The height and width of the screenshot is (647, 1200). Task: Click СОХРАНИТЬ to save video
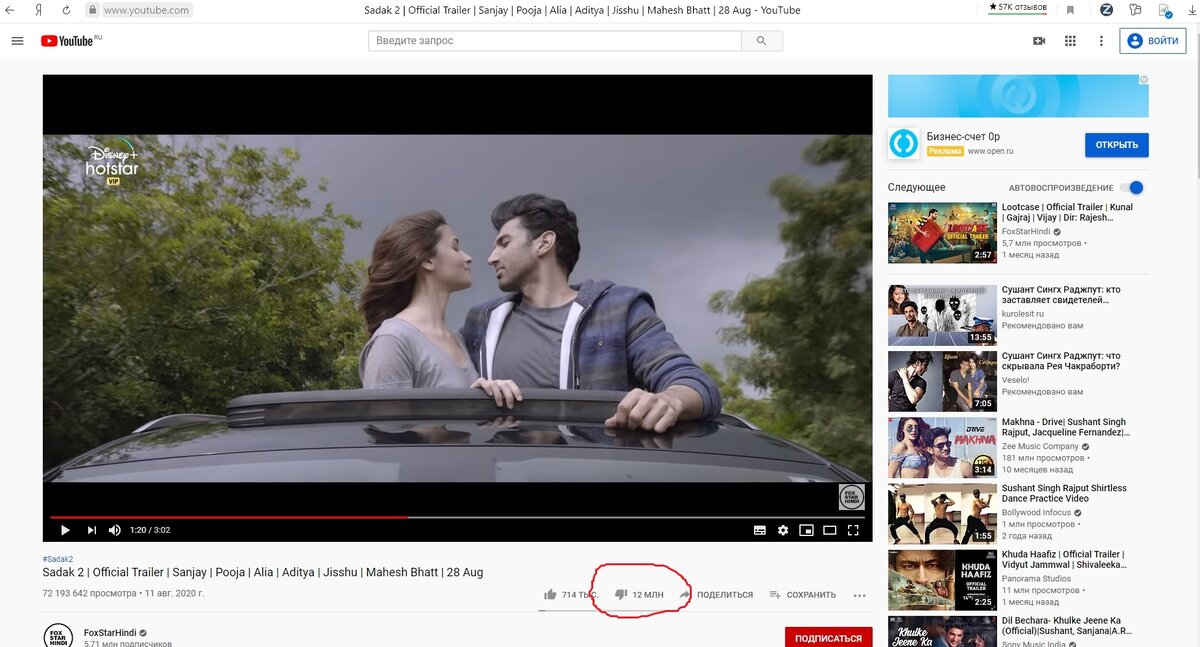point(803,594)
